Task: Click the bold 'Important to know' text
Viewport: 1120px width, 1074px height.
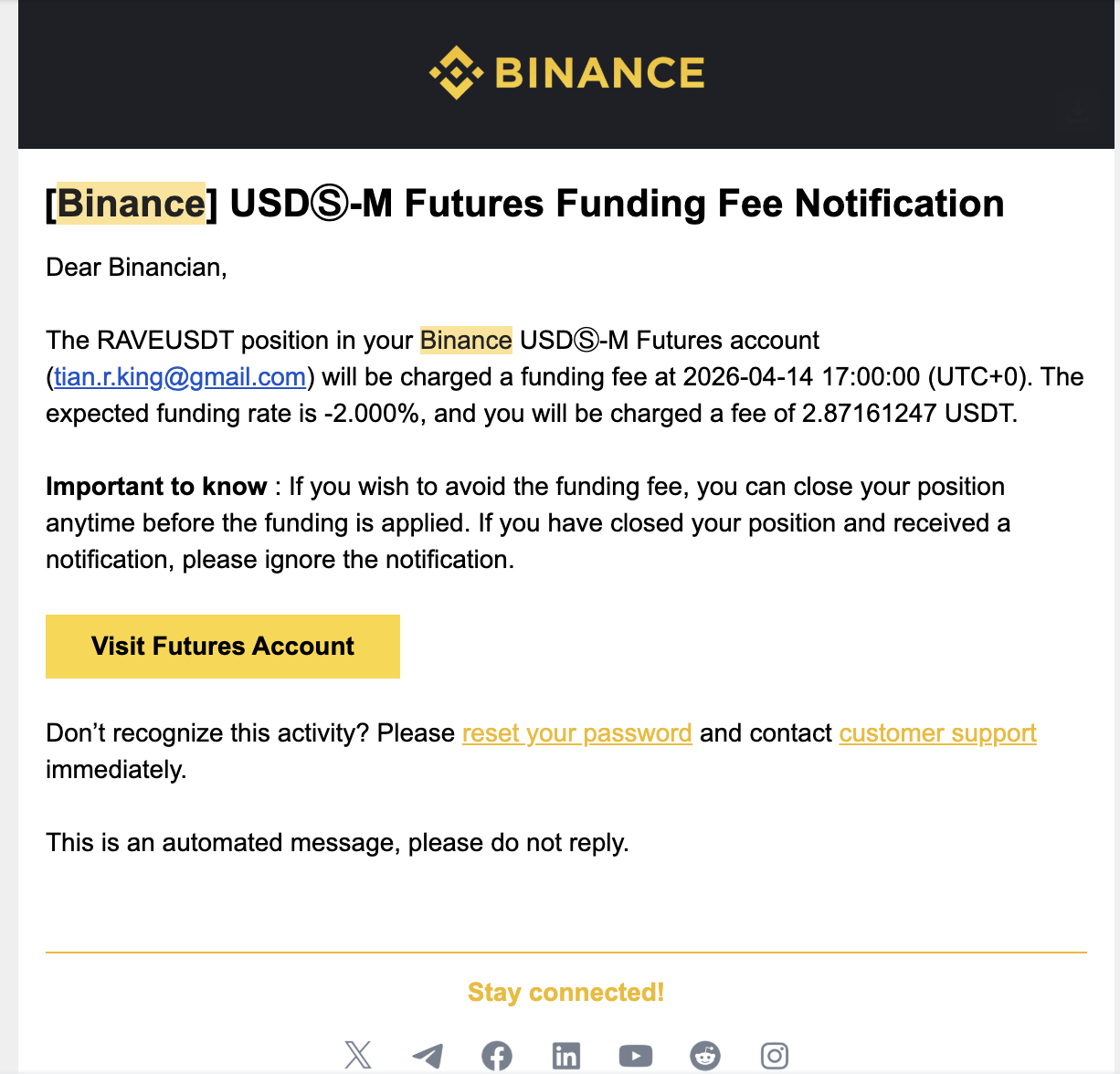Action: tap(156, 487)
